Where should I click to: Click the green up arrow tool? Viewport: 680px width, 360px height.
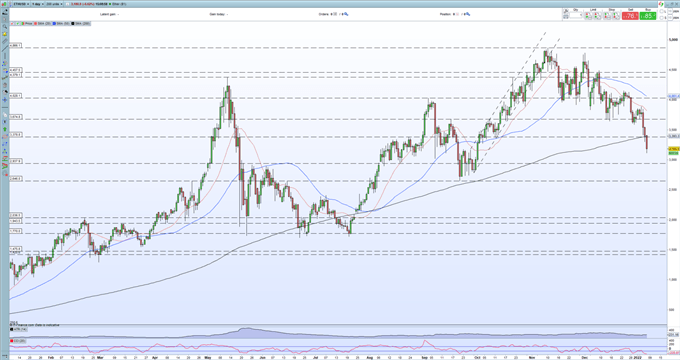pos(5,129)
